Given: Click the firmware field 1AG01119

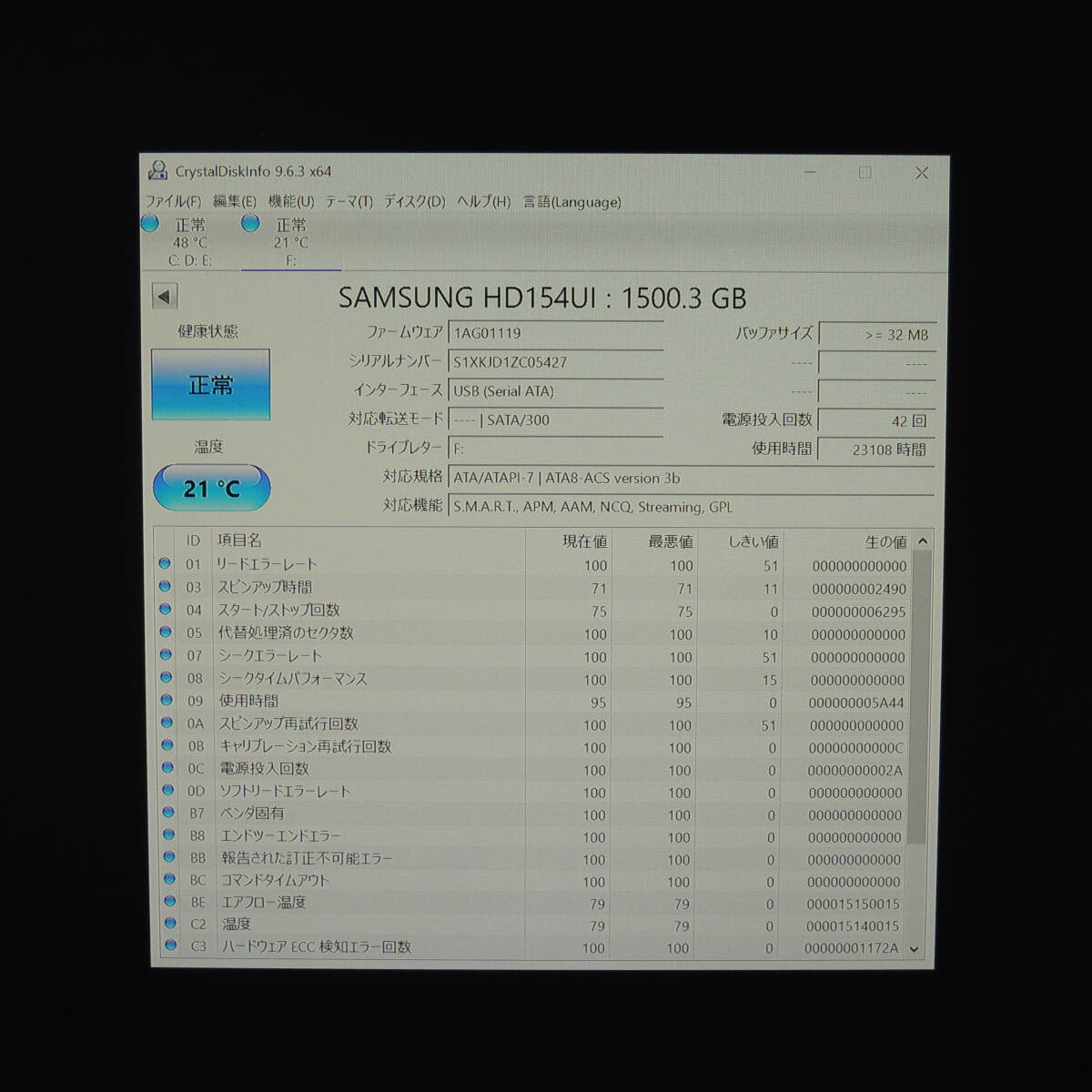Looking at the screenshot, I should [556, 333].
